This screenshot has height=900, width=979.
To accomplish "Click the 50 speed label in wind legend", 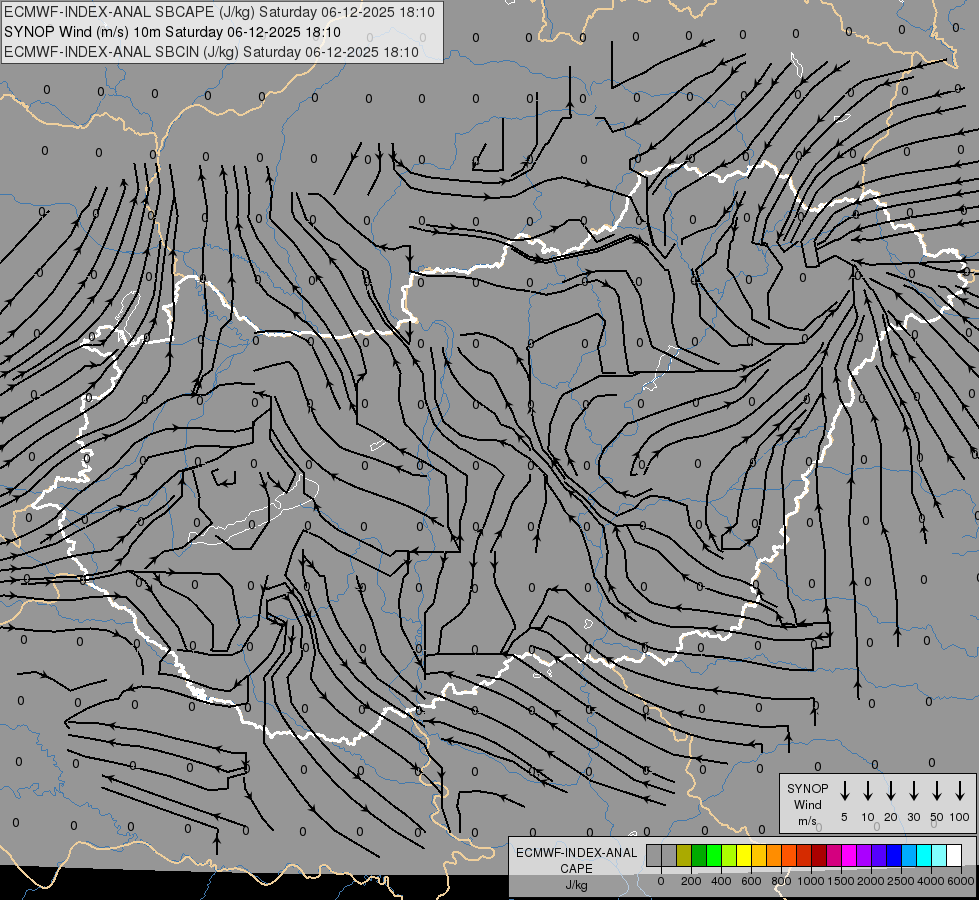I will tap(937, 817).
